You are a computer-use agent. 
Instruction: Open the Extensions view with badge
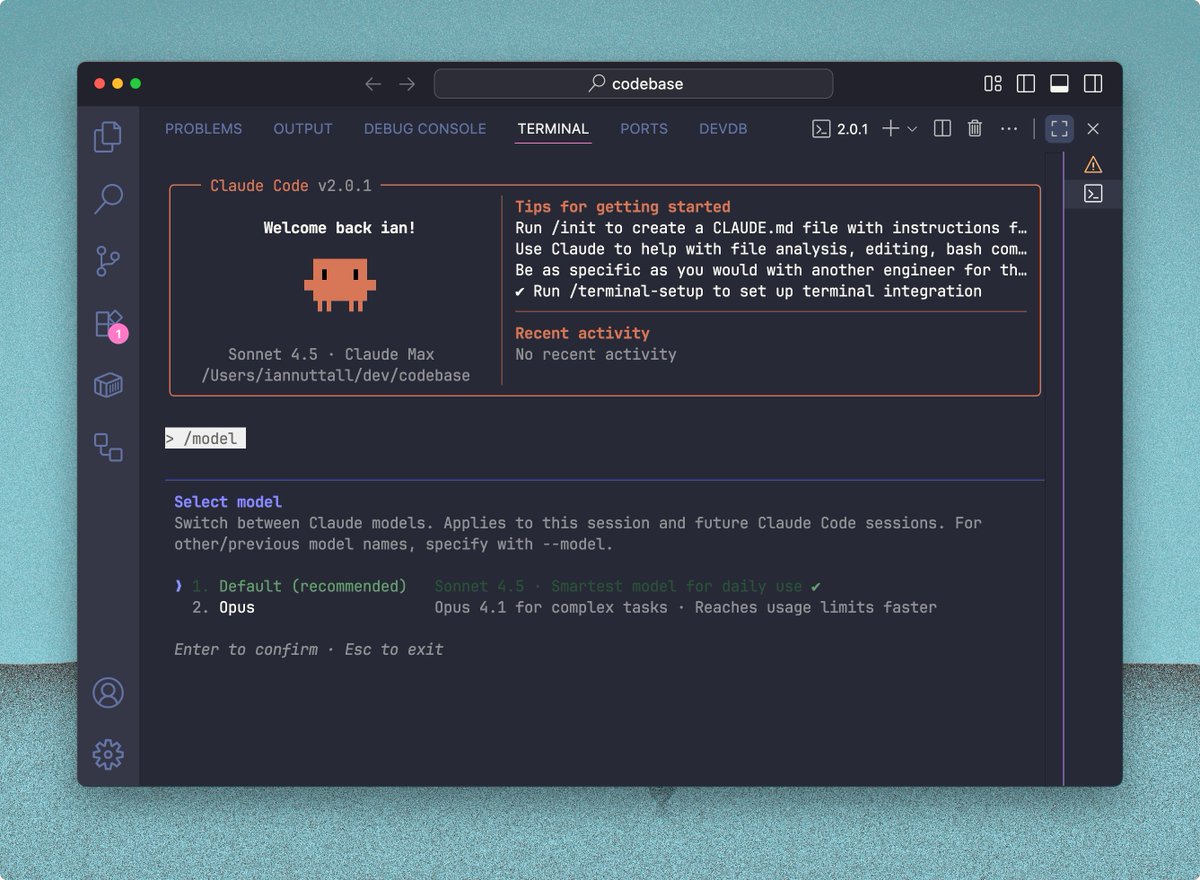[109, 324]
